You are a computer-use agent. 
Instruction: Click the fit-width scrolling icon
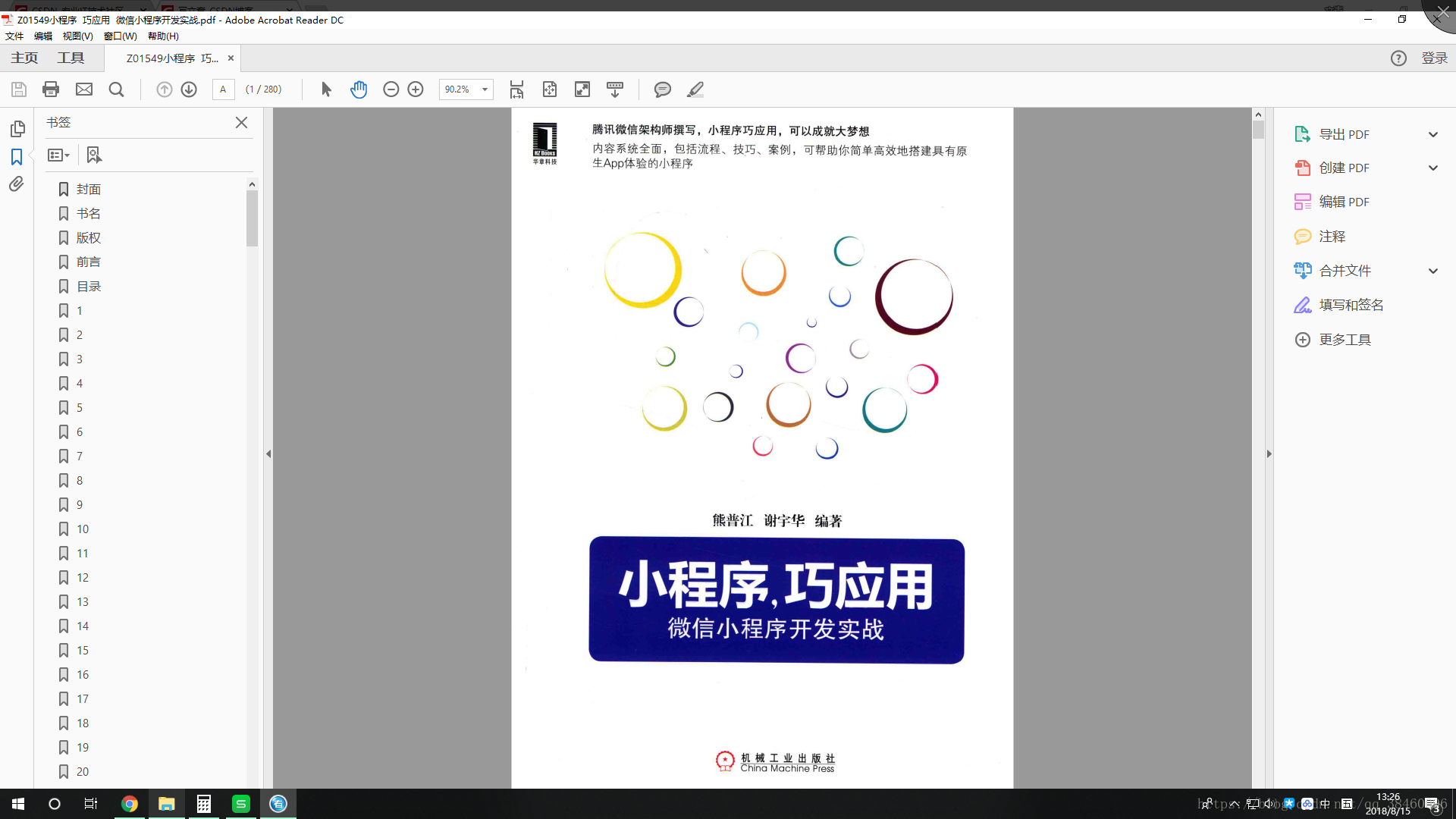click(x=516, y=89)
